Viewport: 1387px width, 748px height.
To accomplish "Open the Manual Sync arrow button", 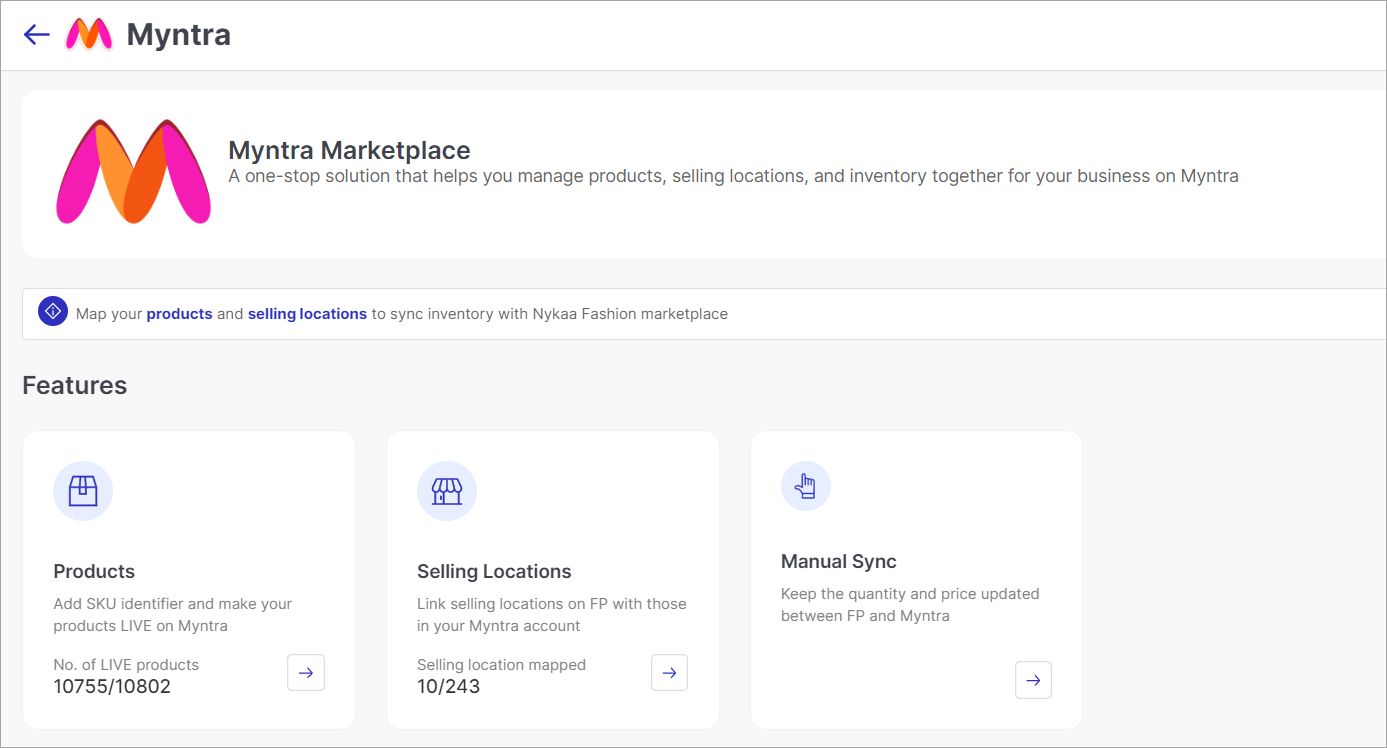I will (1033, 680).
